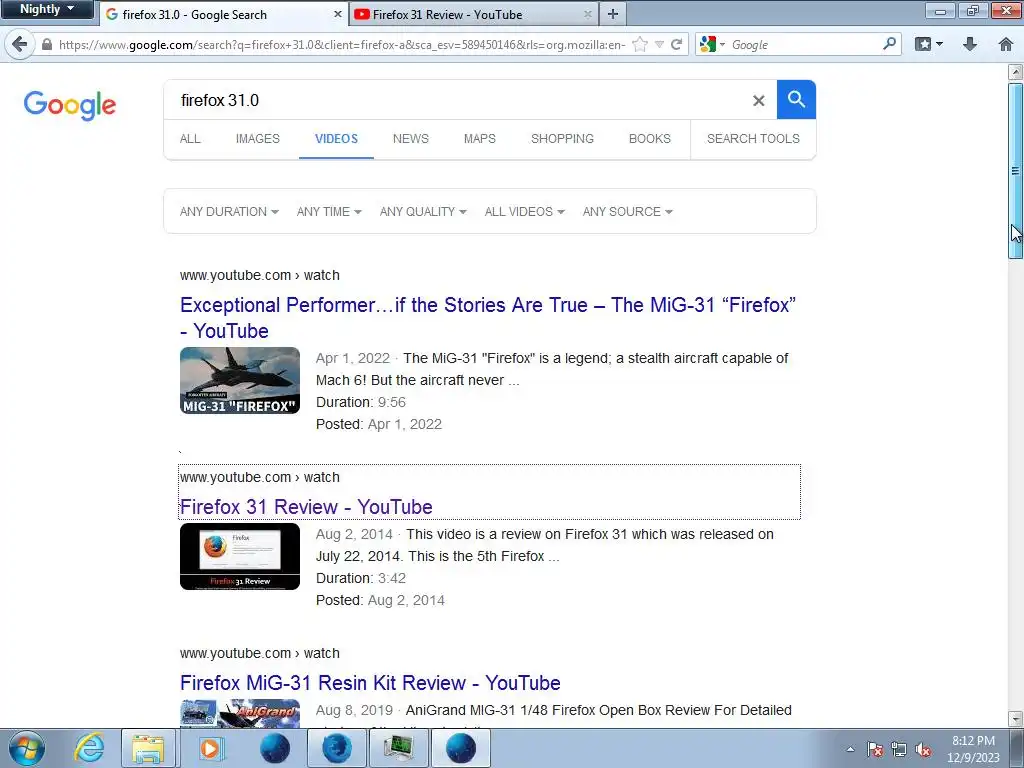Expand the ALL VIDEOS filter
The height and width of the screenshot is (768, 1024).
[524, 212]
